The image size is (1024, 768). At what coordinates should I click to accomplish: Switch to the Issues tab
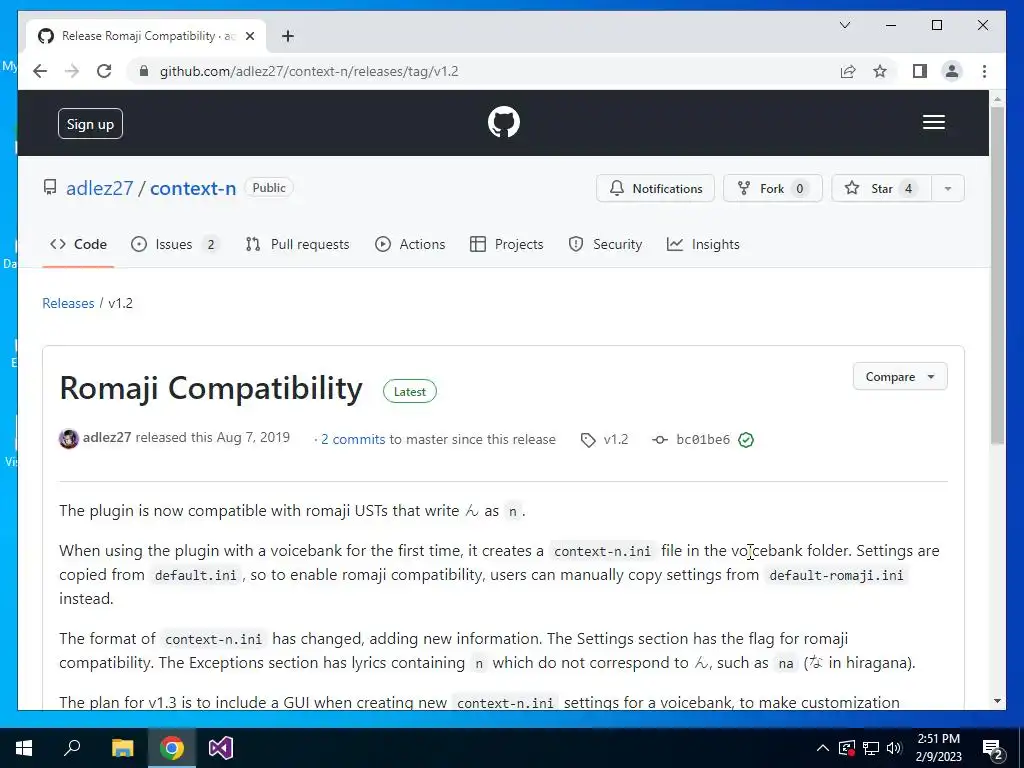174,244
